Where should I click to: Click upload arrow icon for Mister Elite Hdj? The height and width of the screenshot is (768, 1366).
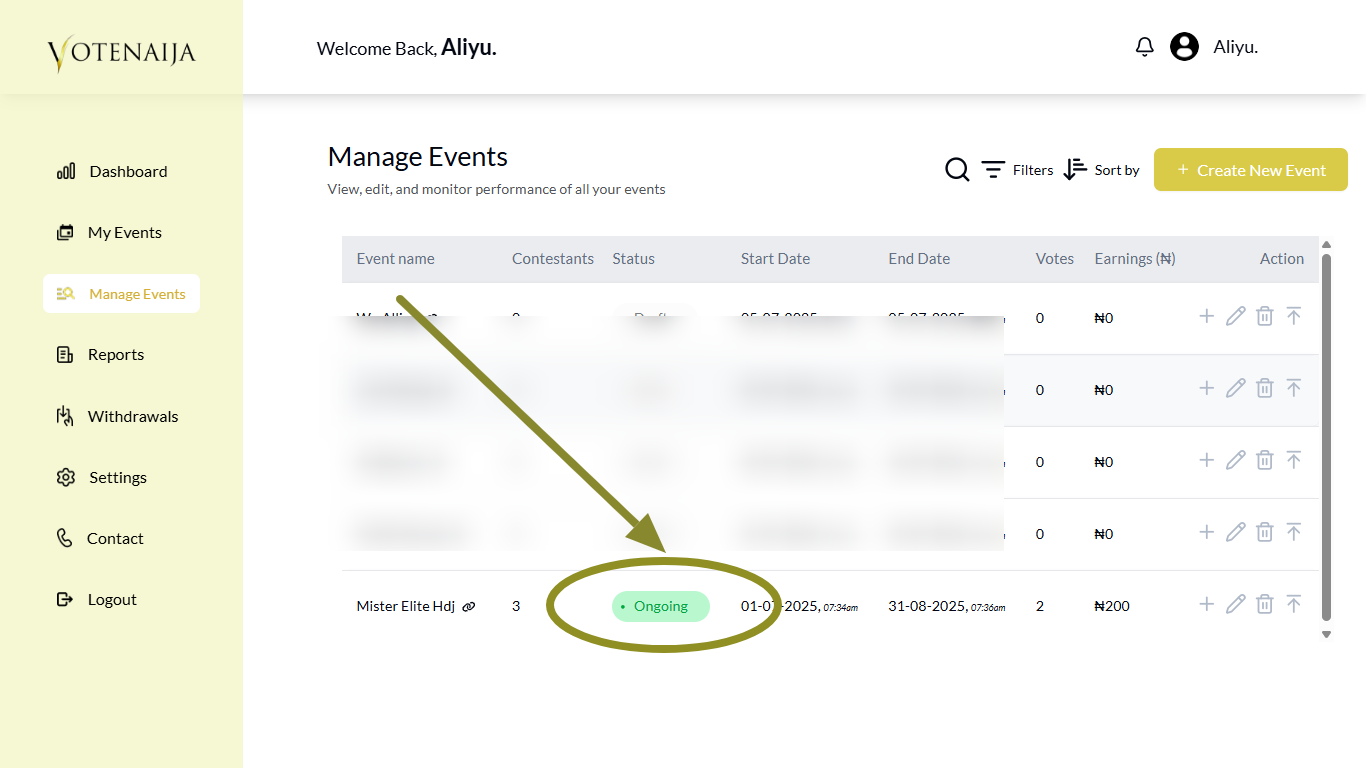(1293, 604)
